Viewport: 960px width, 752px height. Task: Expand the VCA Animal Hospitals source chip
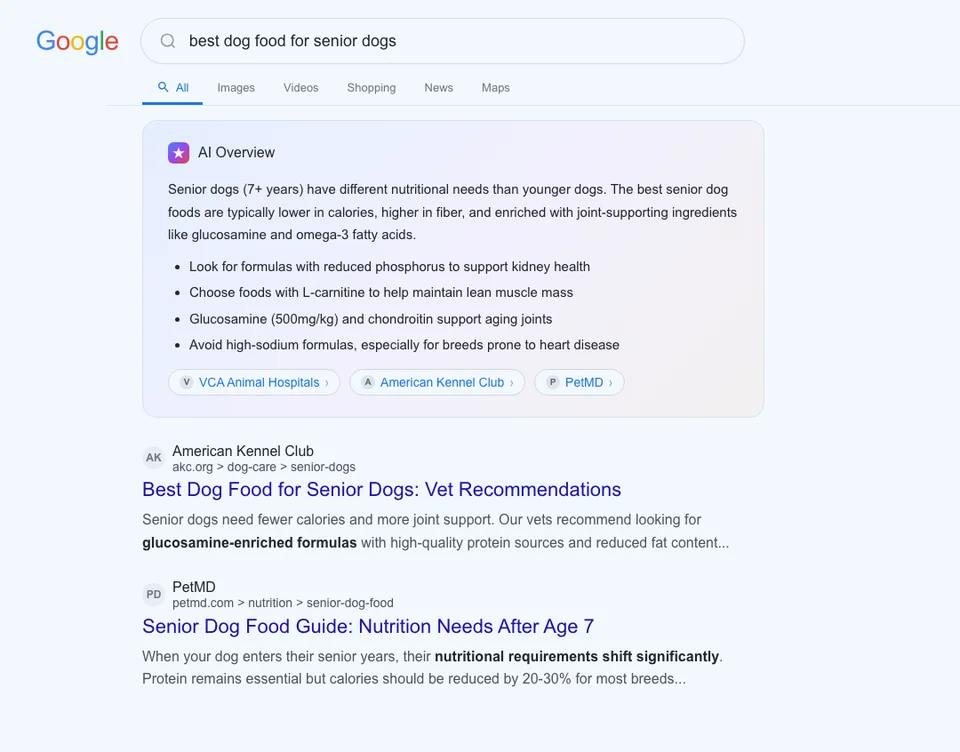pos(254,382)
